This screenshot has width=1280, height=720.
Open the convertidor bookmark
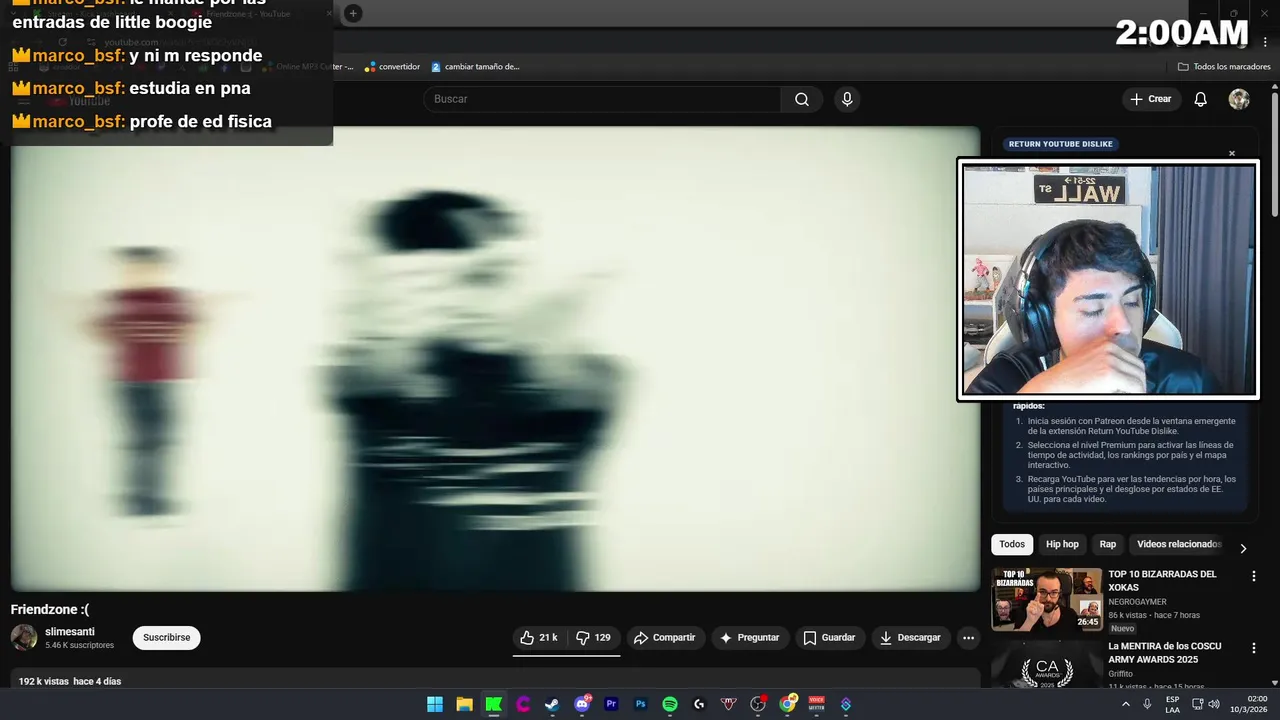point(392,67)
